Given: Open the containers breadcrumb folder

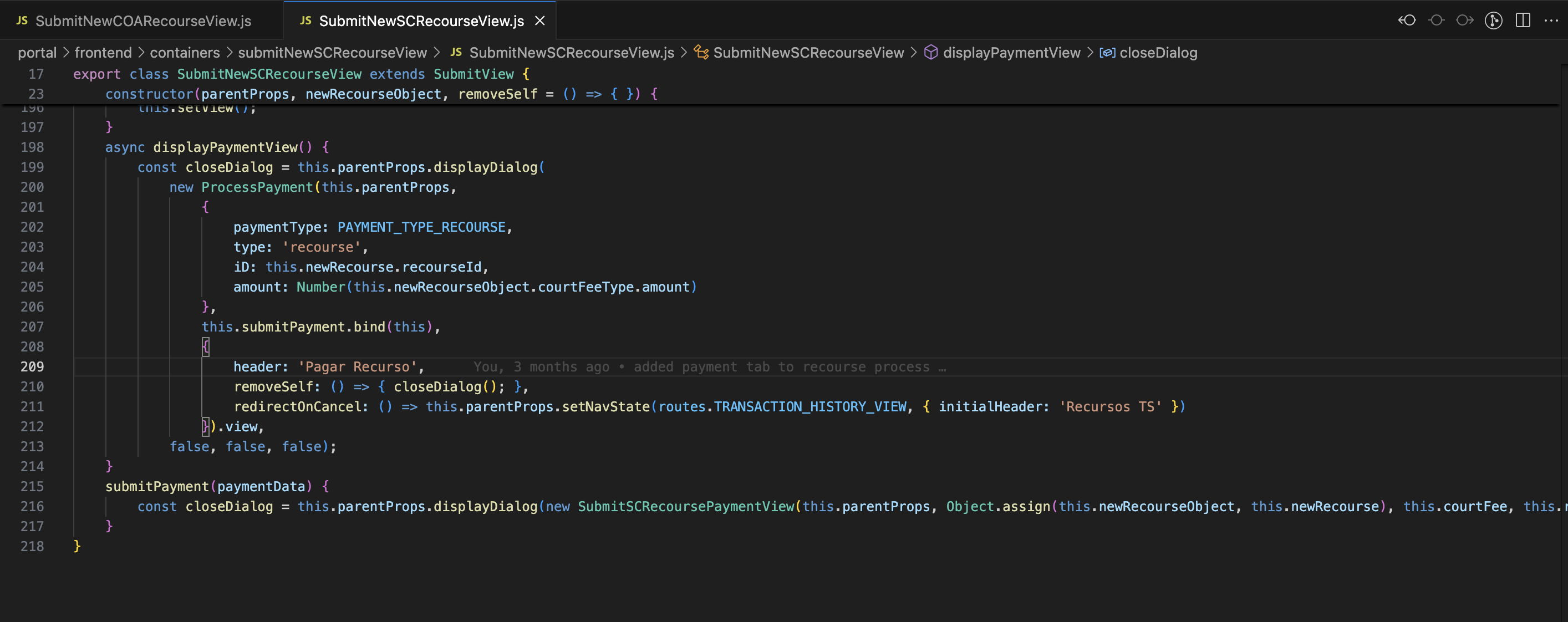Looking at the screenshot, I should [185, 53].
